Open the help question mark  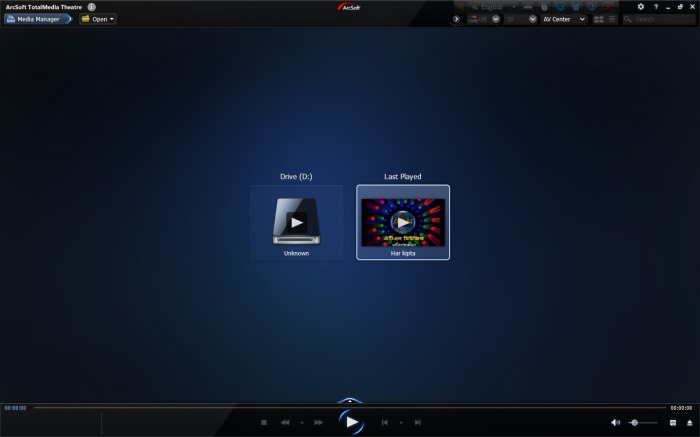pyautogui.click(x=656, y=7)
